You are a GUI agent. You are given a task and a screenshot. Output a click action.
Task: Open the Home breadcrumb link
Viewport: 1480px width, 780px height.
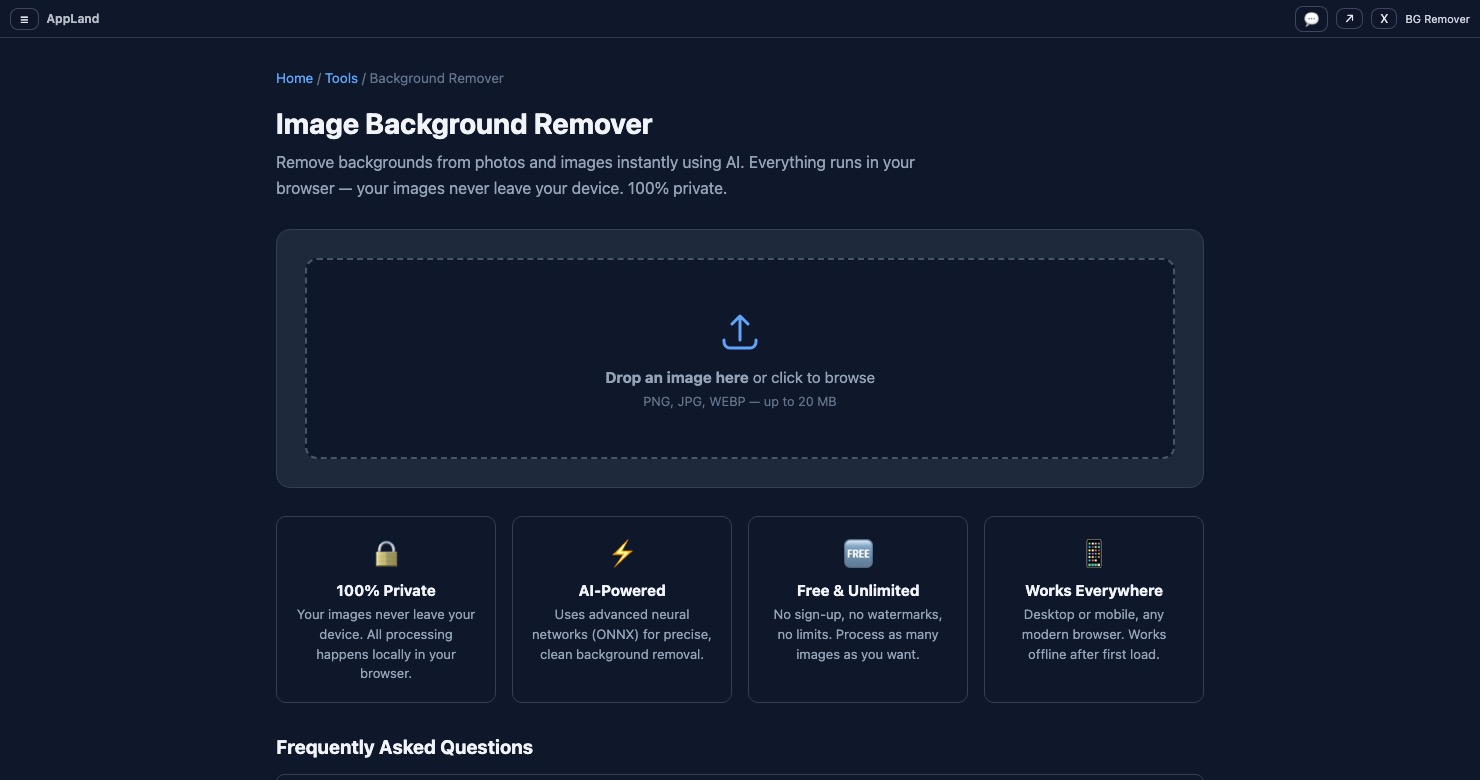(x=294, y=78)
